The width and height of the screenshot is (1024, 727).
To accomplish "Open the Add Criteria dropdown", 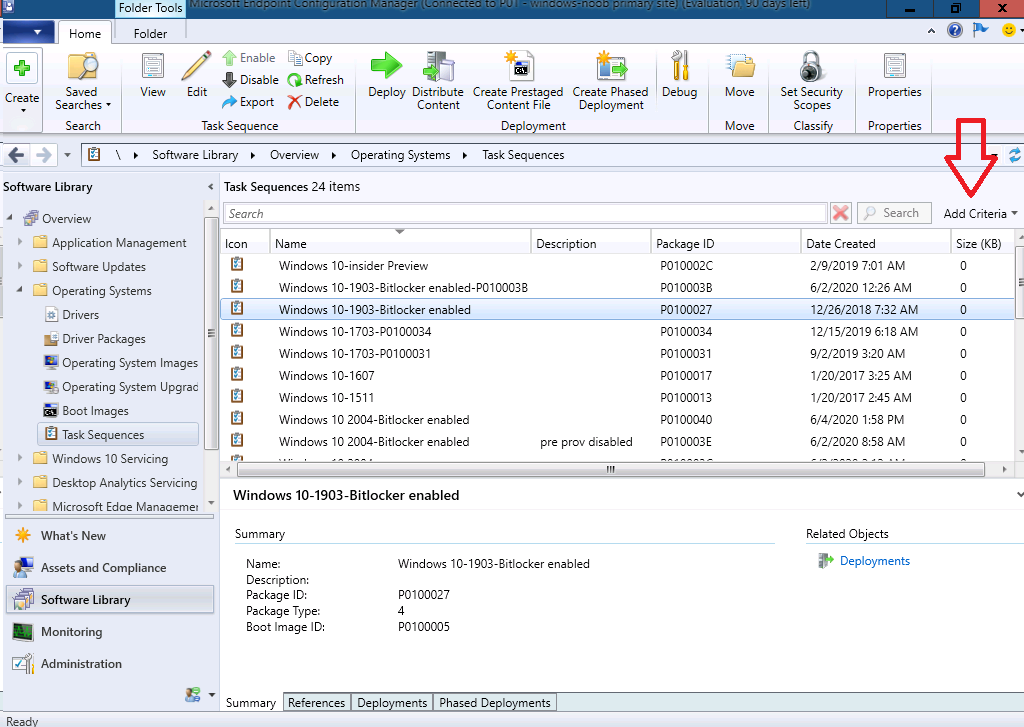I will [x=980, y=214].
